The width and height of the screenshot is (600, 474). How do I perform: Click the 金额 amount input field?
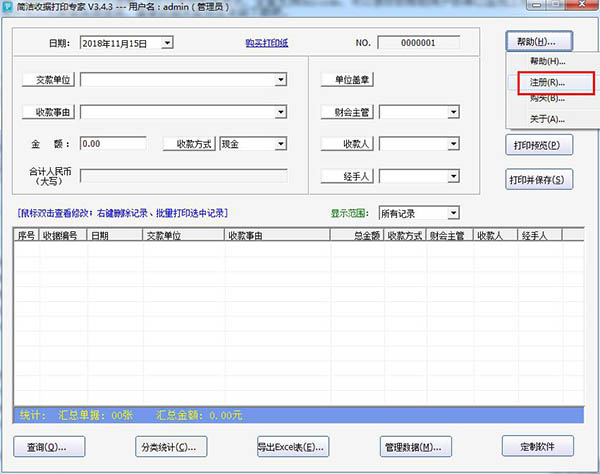[x=118, y=144]
